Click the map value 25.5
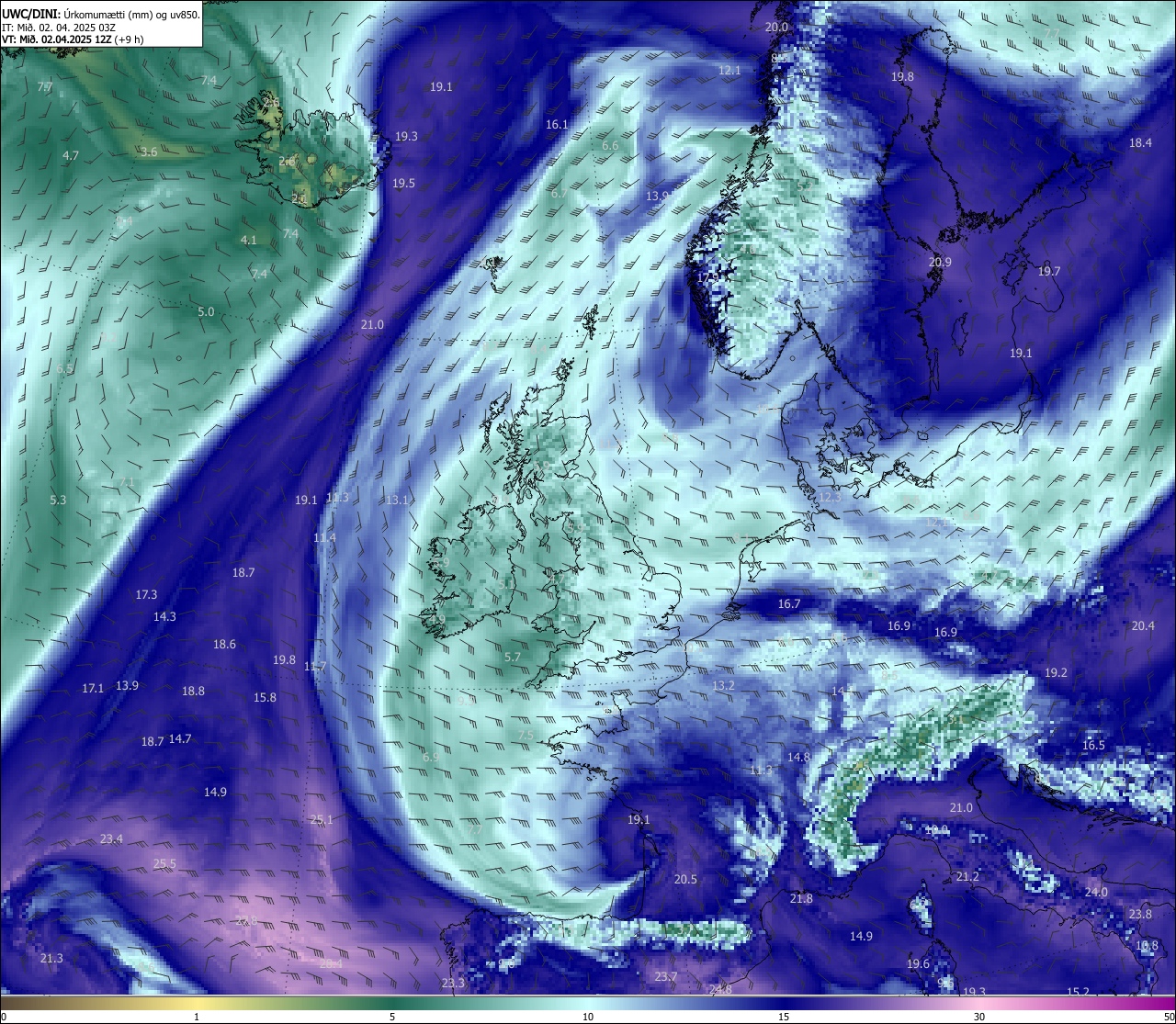This screenshot has height=1024, width=1176. (164, 864)
